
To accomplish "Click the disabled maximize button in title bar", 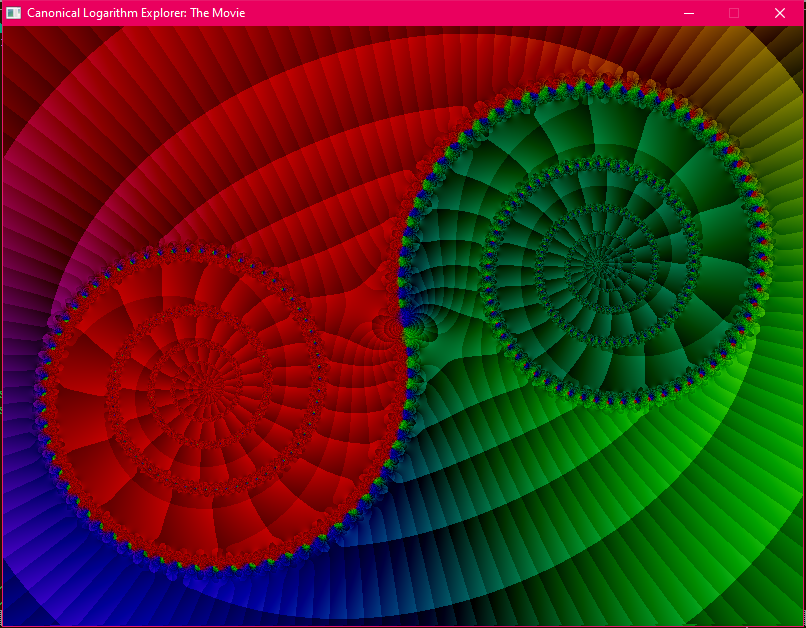I will click(x=734, y=13).
